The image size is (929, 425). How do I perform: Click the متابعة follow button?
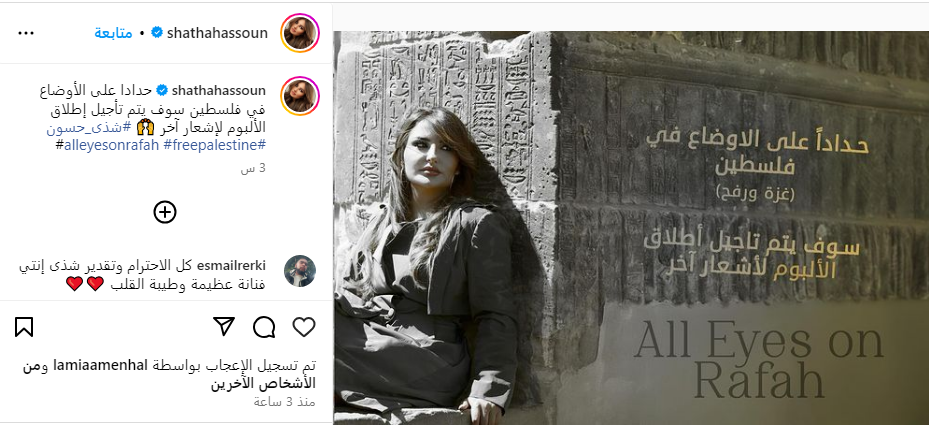113,33
